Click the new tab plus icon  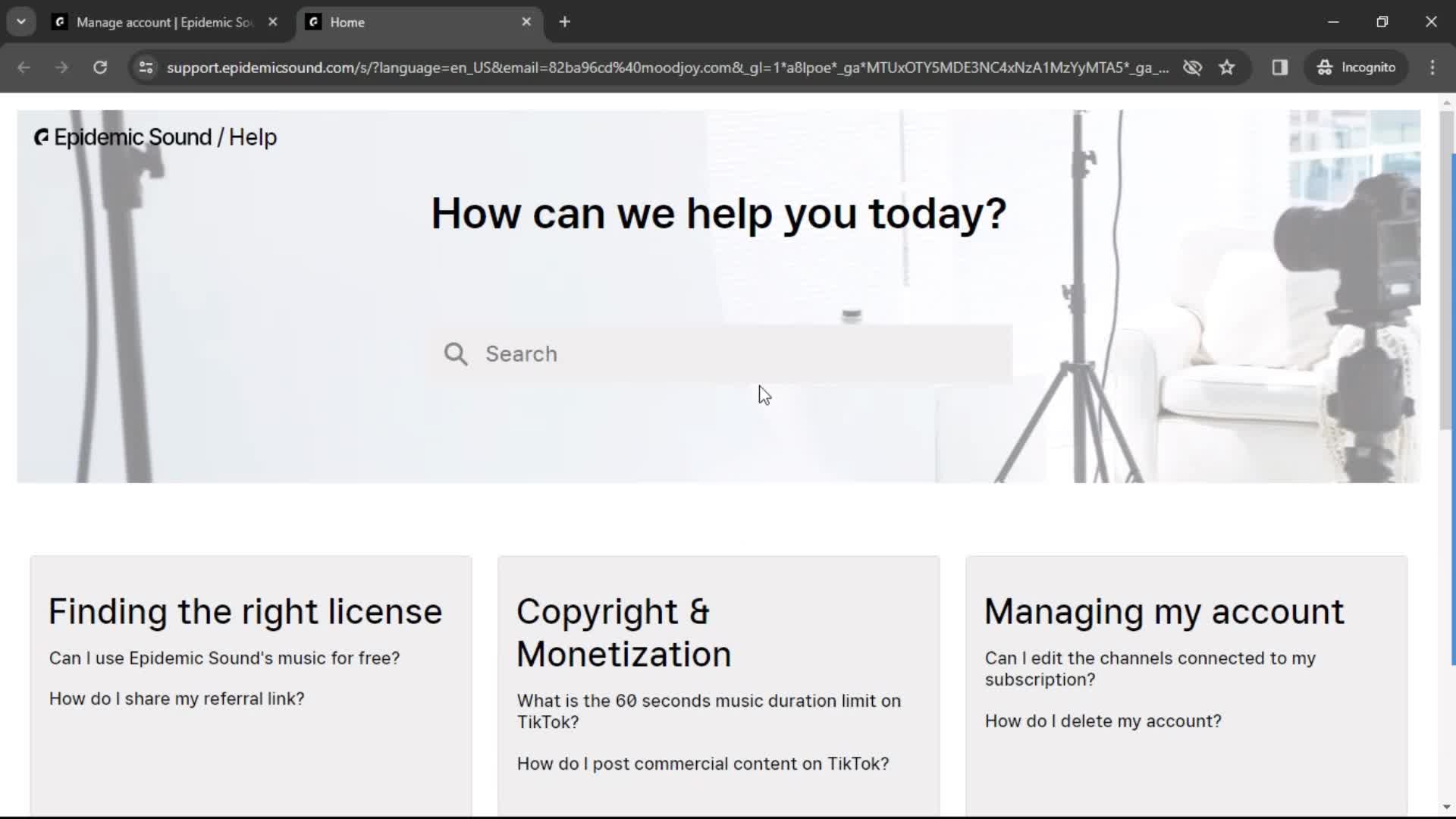(565, 22)
